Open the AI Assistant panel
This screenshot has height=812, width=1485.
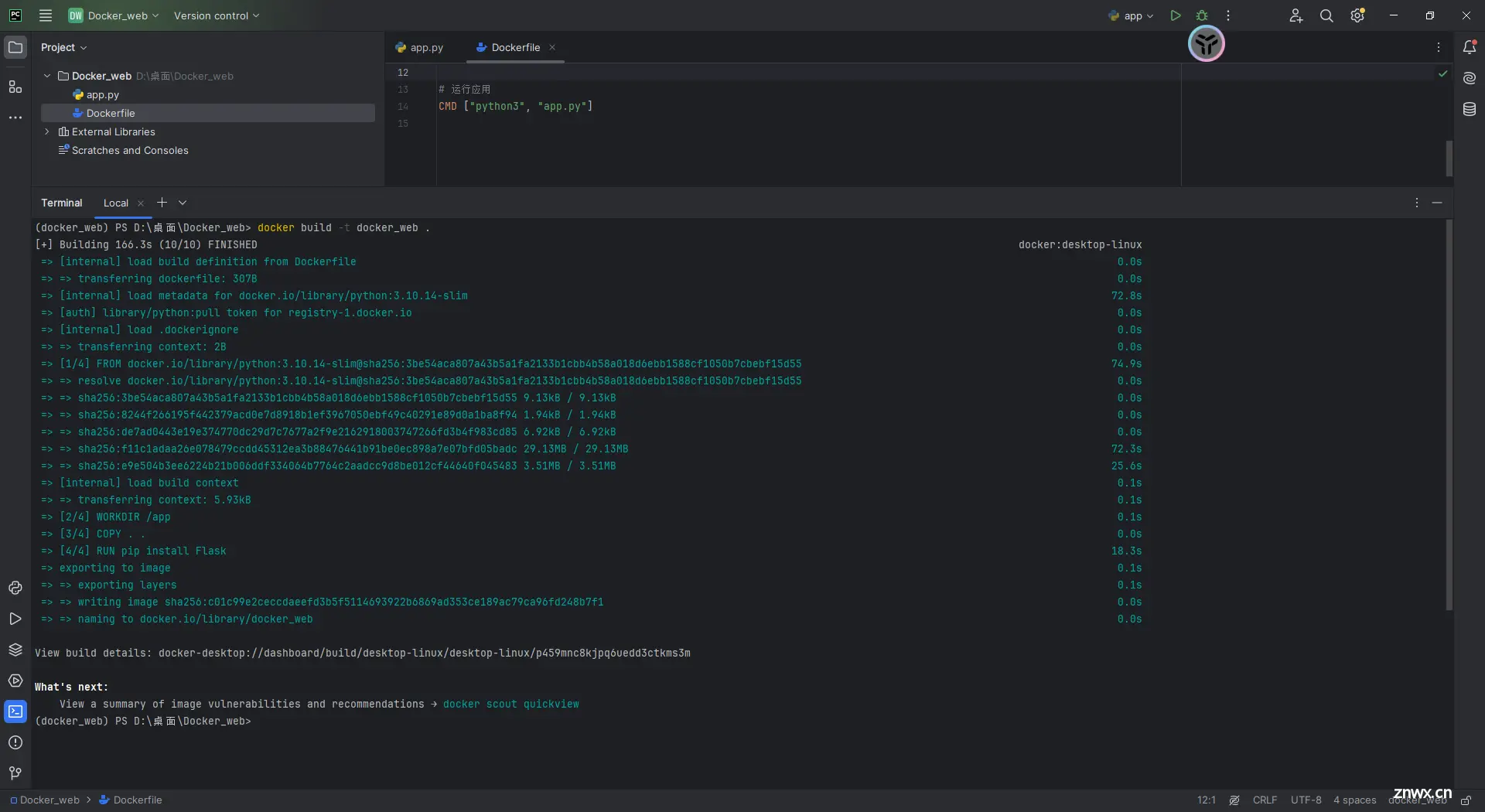[x=1470, y=78]
